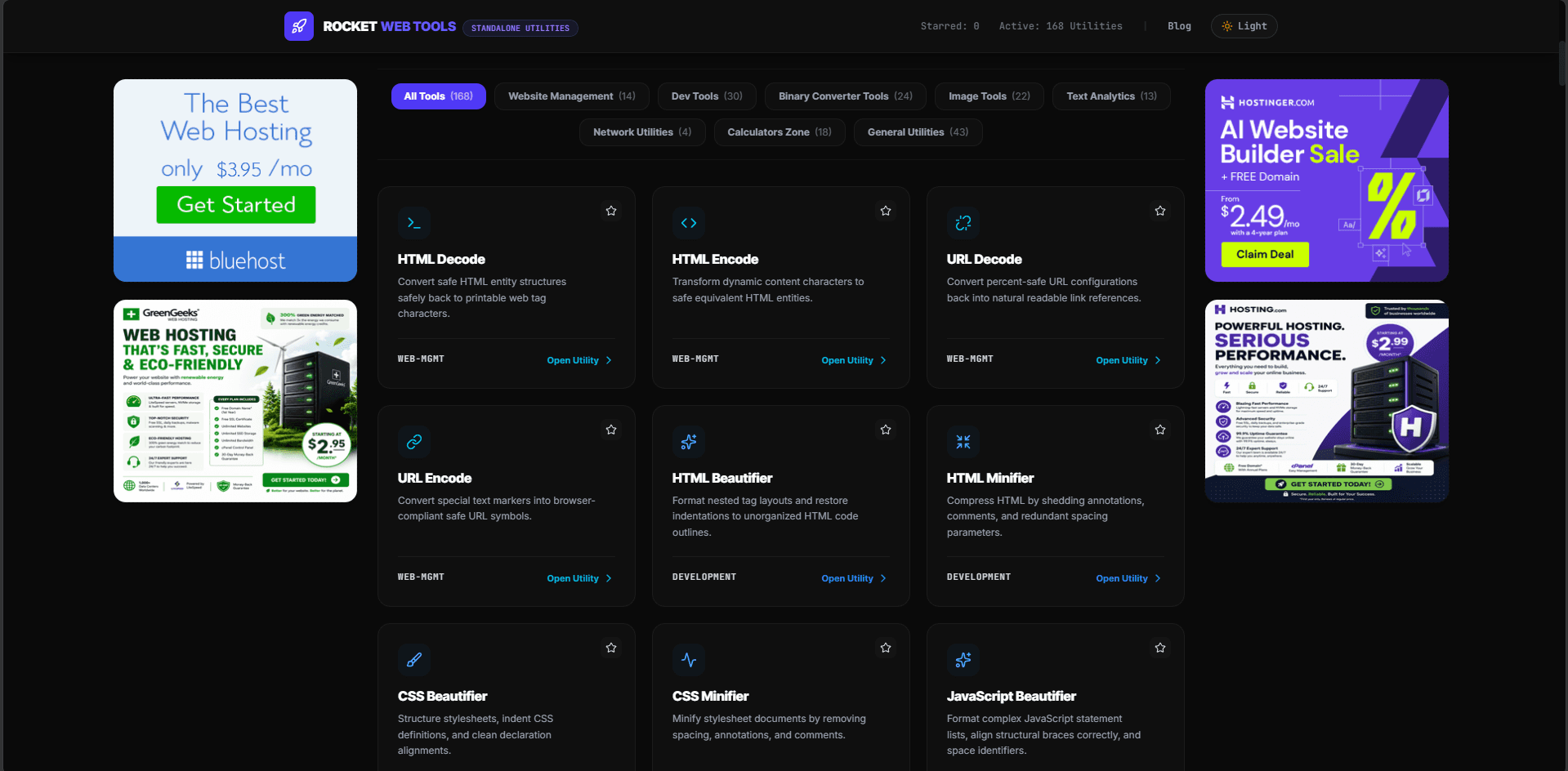Click the URL Encode card title

435,478
